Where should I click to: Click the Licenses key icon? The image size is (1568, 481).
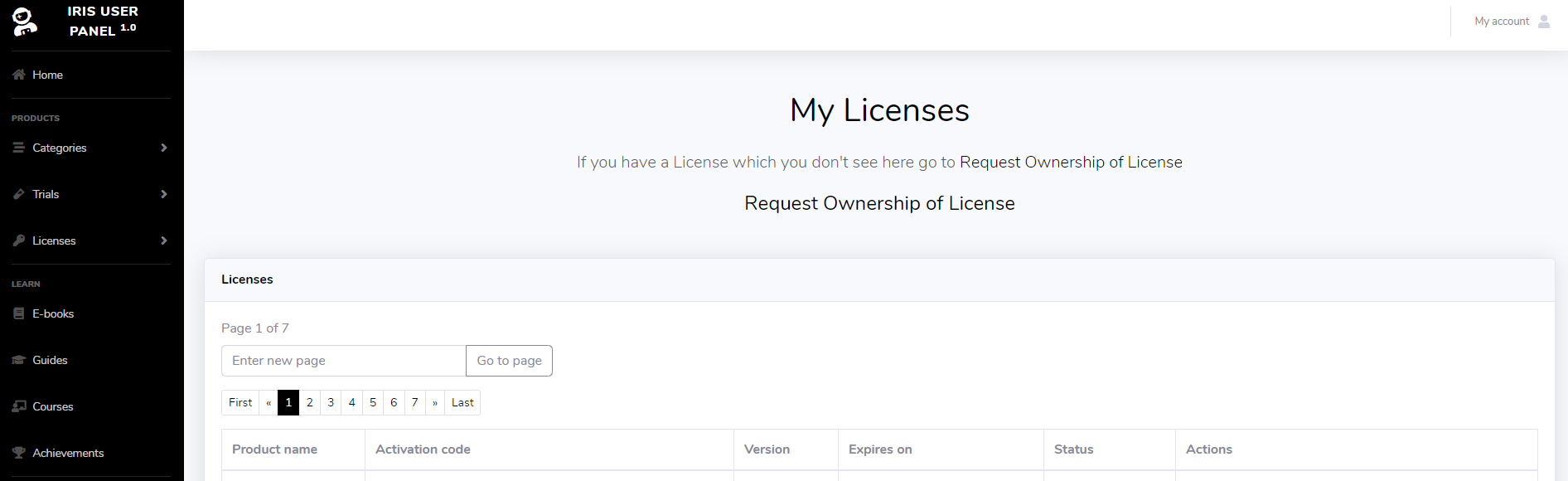pos(19,240)
